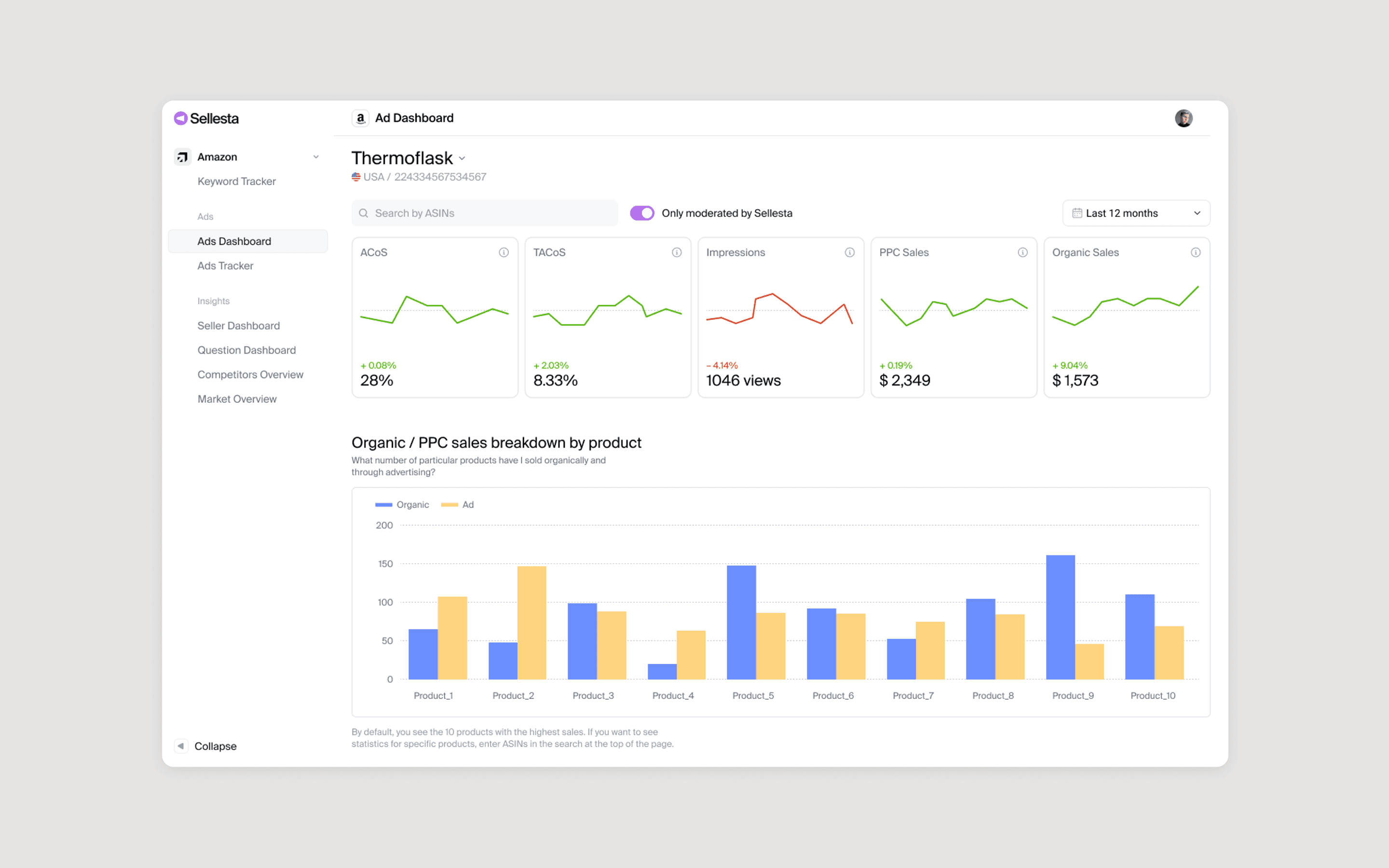The image size is (1389, 868).
Task: Click the Sellesta logo
Action: [206, 118]
